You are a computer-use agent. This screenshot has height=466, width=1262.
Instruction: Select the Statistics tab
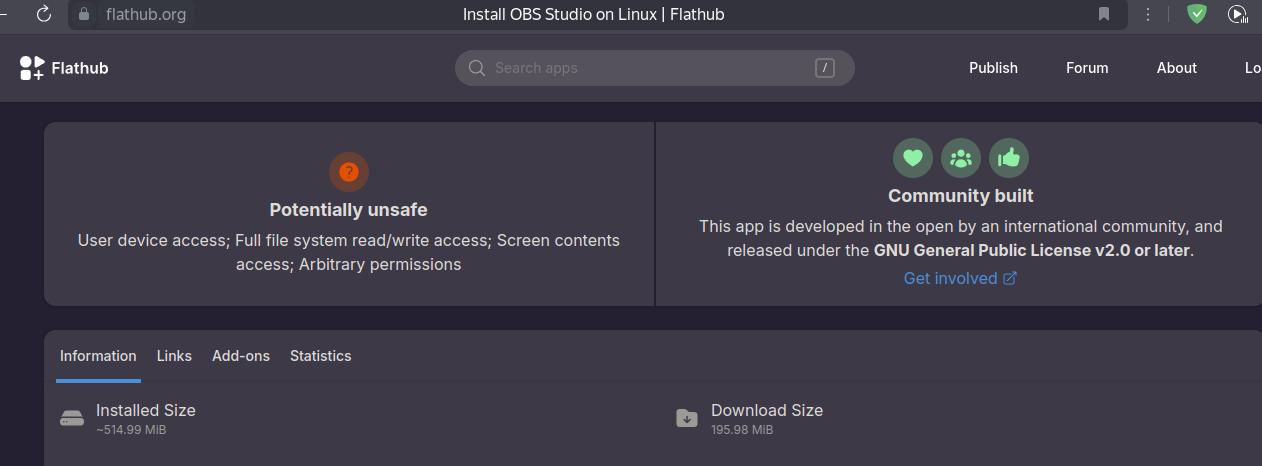coord(320,356)
